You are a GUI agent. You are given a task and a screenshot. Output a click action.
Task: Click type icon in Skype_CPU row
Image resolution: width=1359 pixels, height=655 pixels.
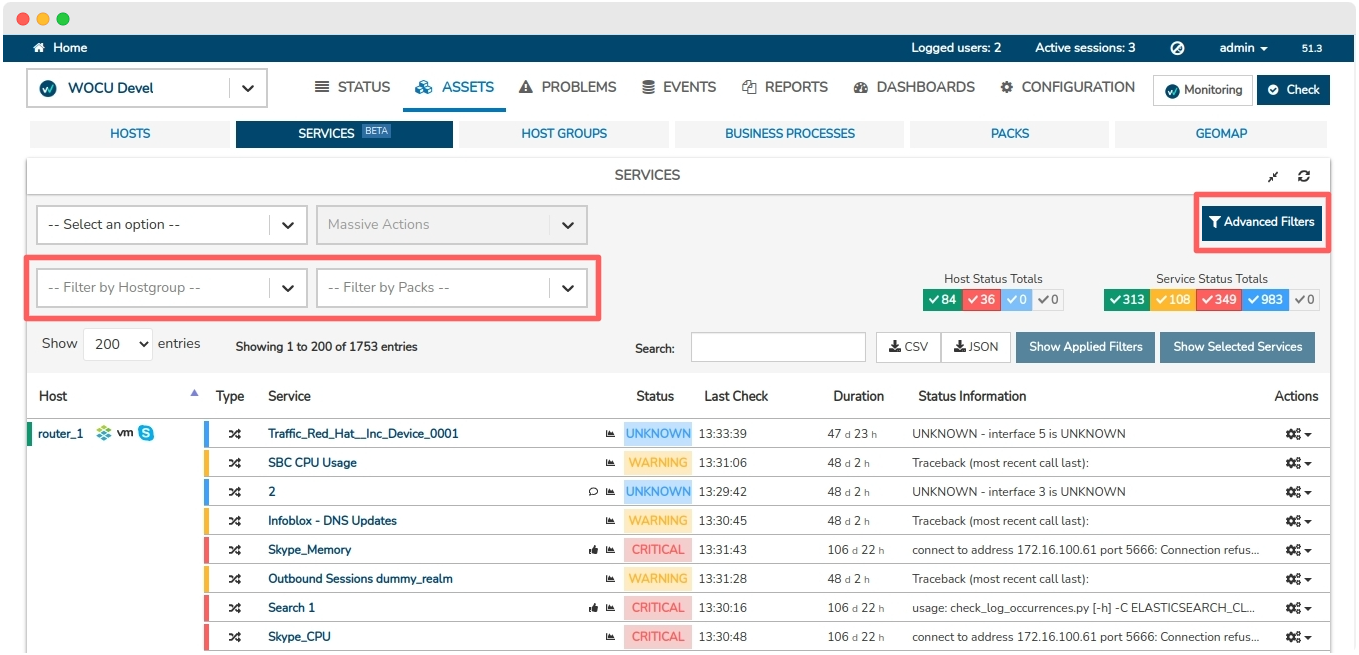click(235, 637)
